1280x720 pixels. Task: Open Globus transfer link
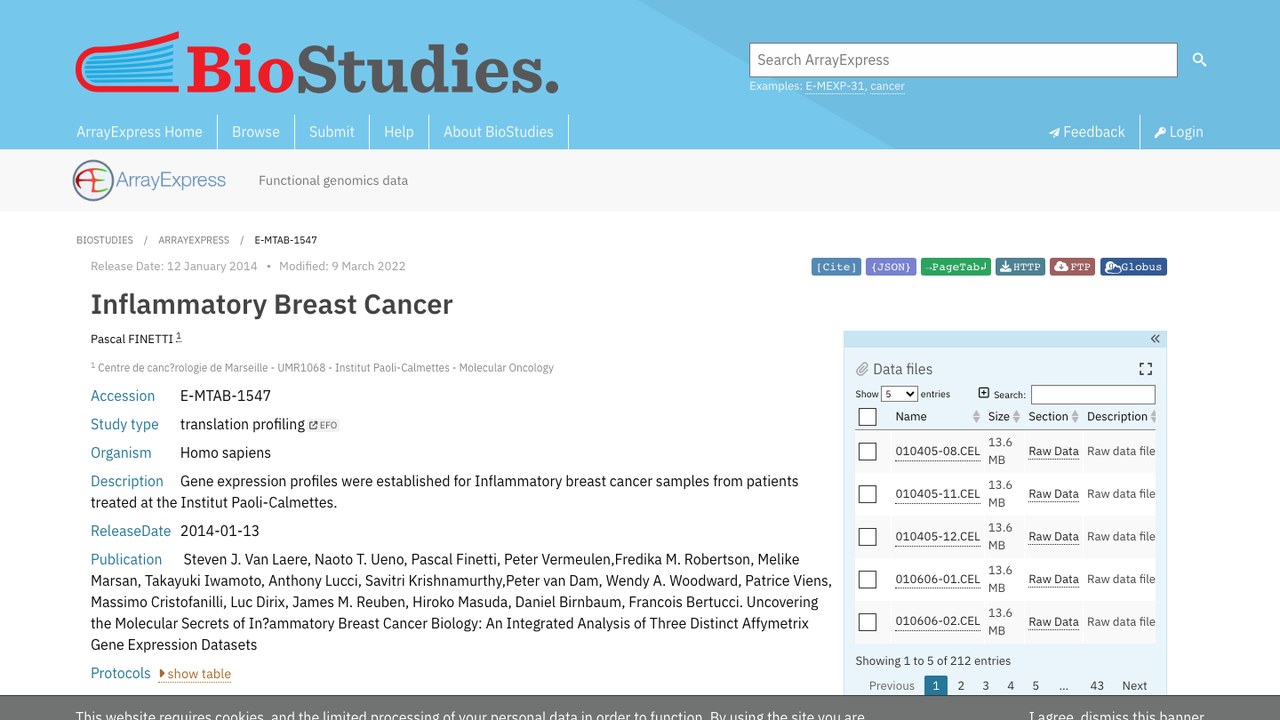1133,267
